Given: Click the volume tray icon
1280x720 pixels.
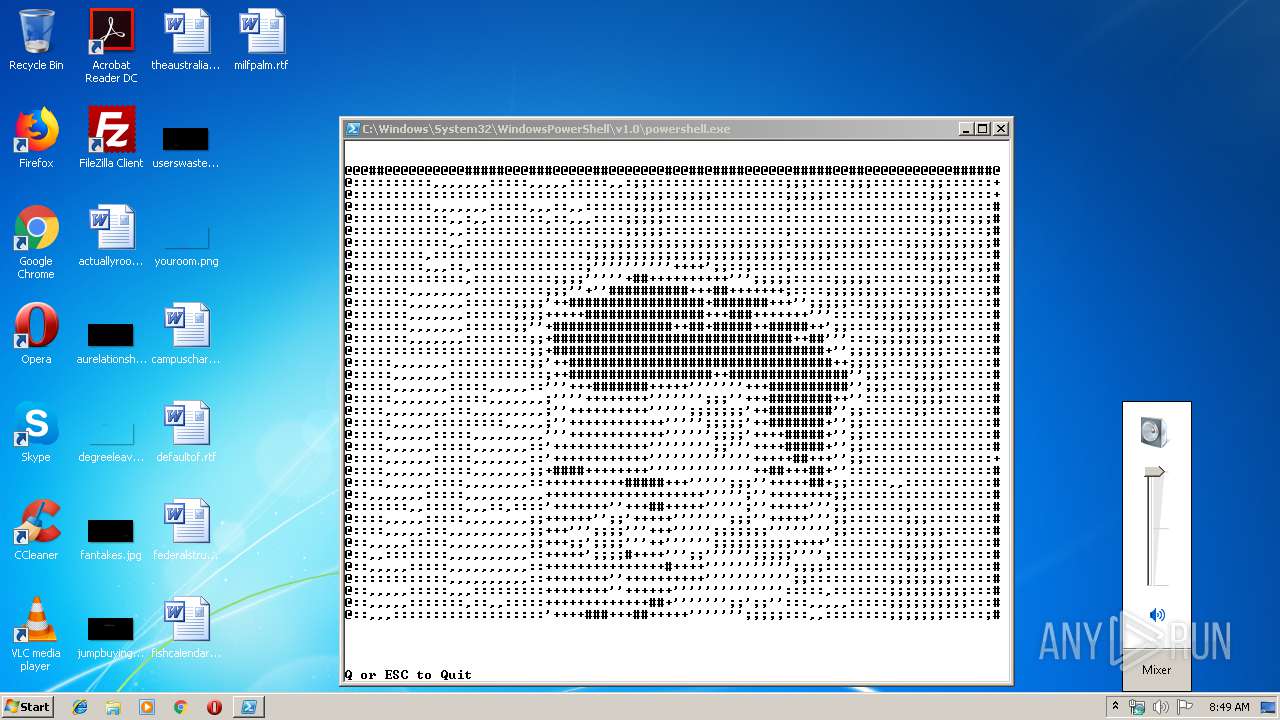Looking at the screenshot, I should coord(1160,707).
